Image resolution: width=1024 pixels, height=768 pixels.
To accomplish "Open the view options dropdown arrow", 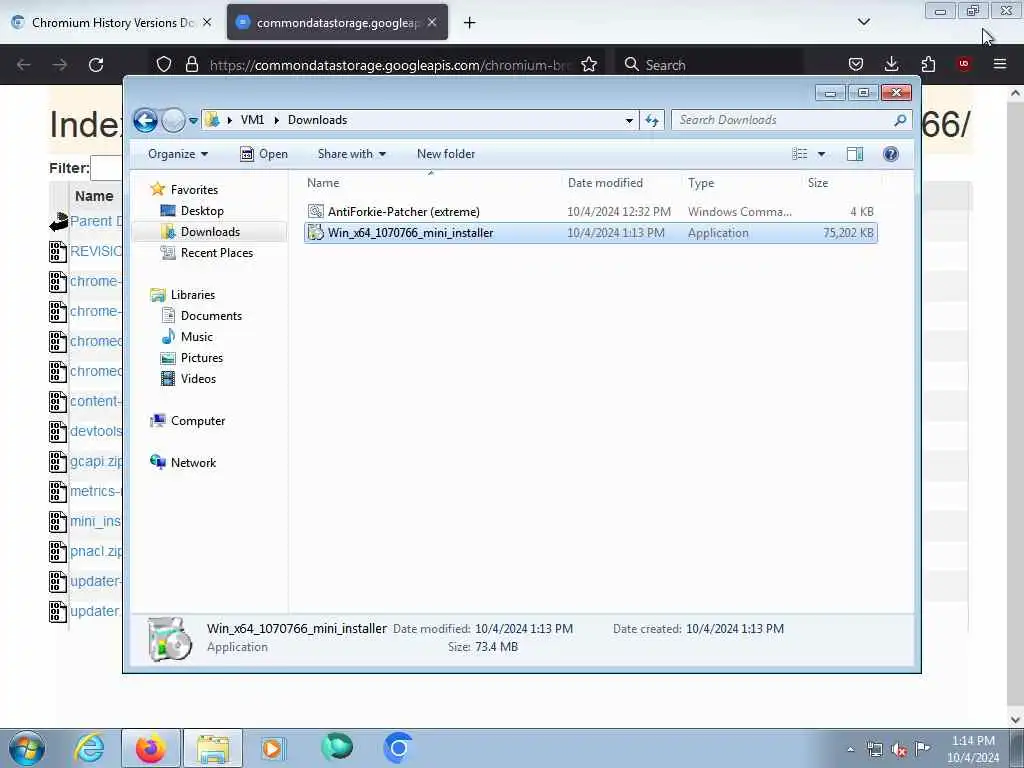I will (822, 154).
